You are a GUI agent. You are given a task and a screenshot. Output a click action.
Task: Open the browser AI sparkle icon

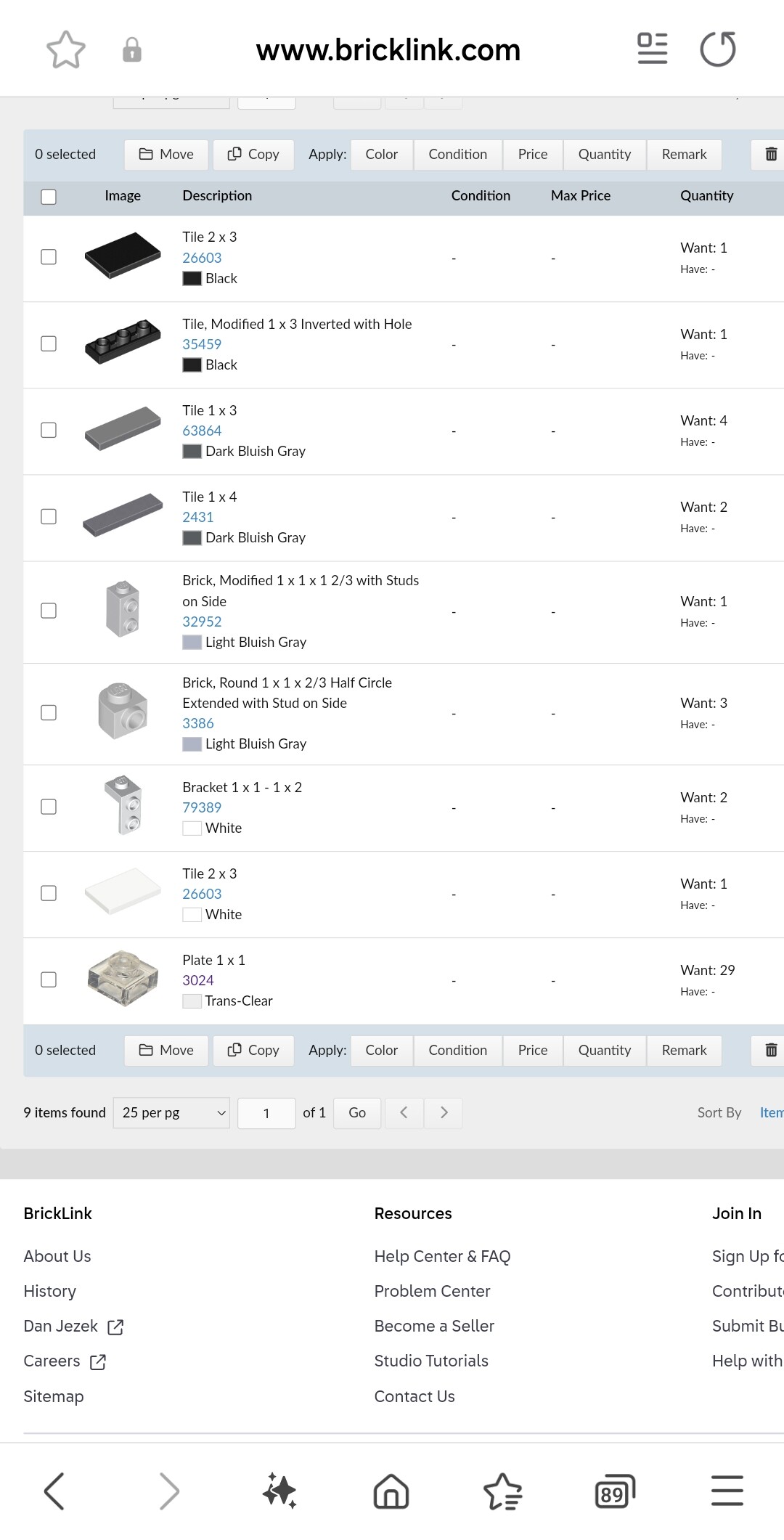pos(279,1491)
